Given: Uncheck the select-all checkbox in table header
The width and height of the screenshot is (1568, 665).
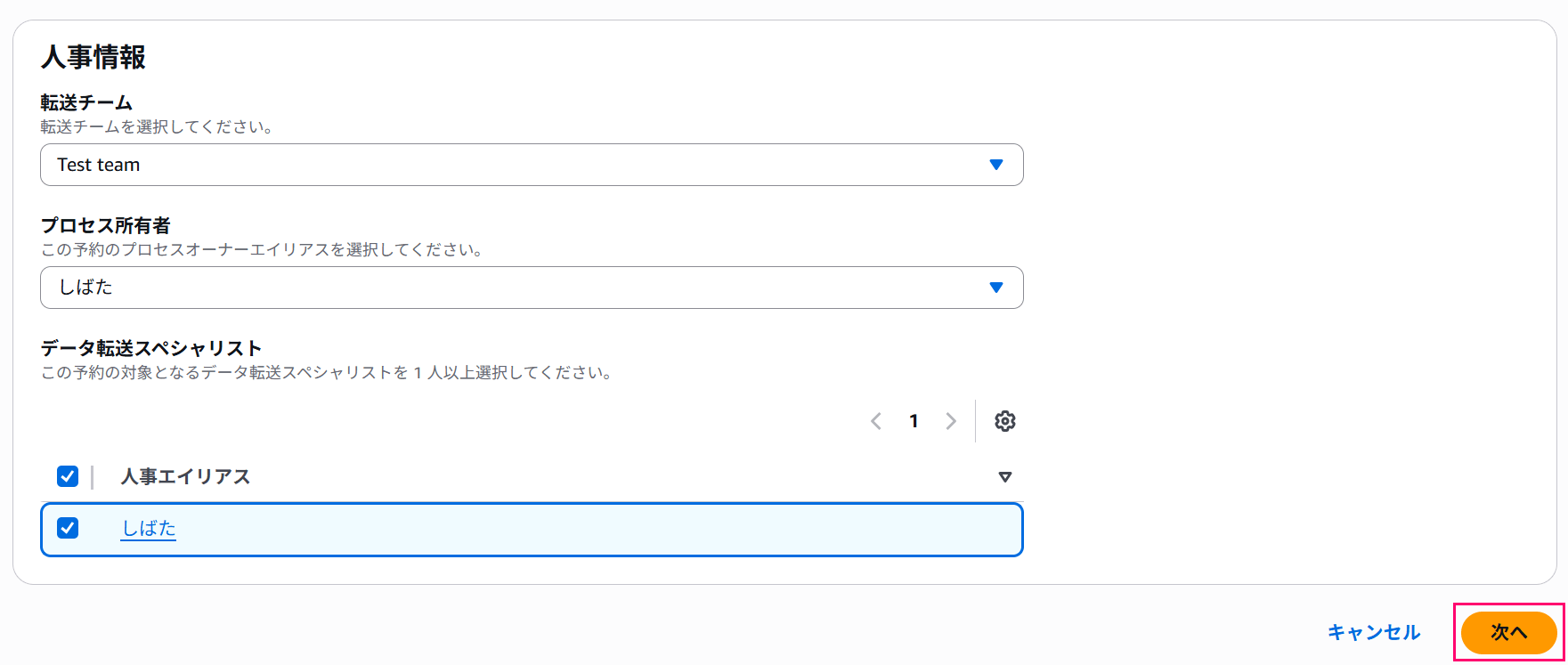Looking at the screenshot, I should [x=68, y=476].
